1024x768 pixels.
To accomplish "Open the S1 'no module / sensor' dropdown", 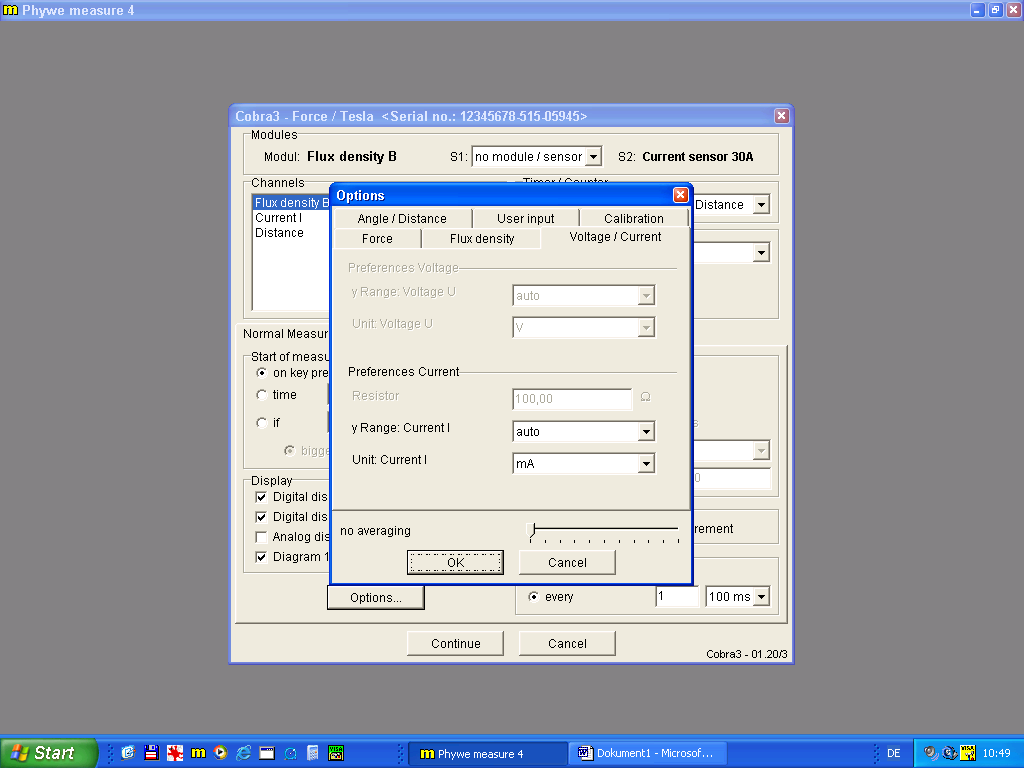I will point(593,157).
